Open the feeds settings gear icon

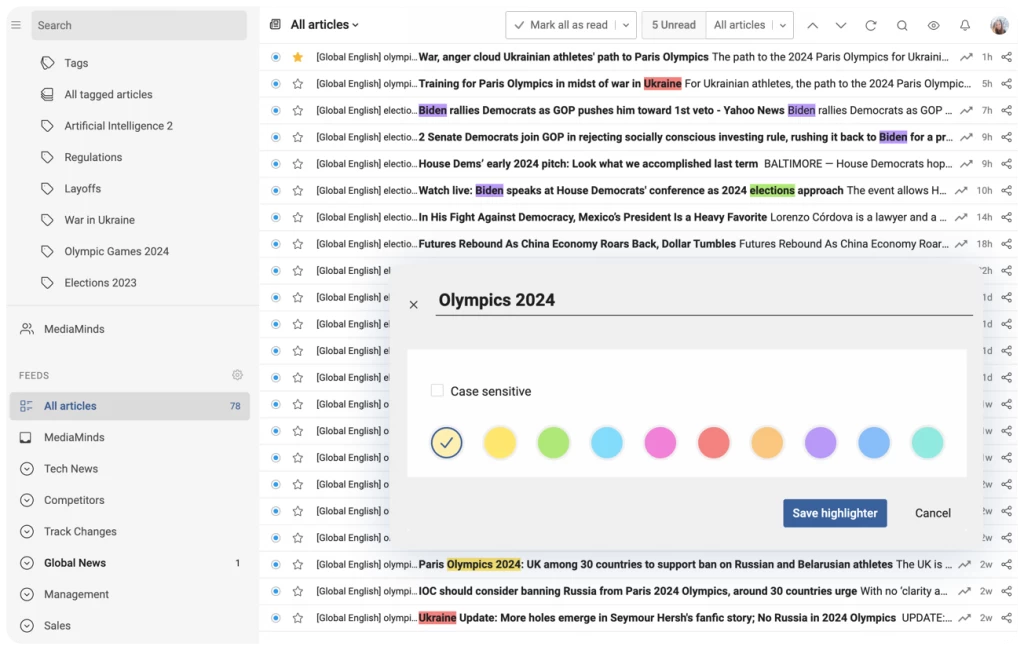[237, 375]
